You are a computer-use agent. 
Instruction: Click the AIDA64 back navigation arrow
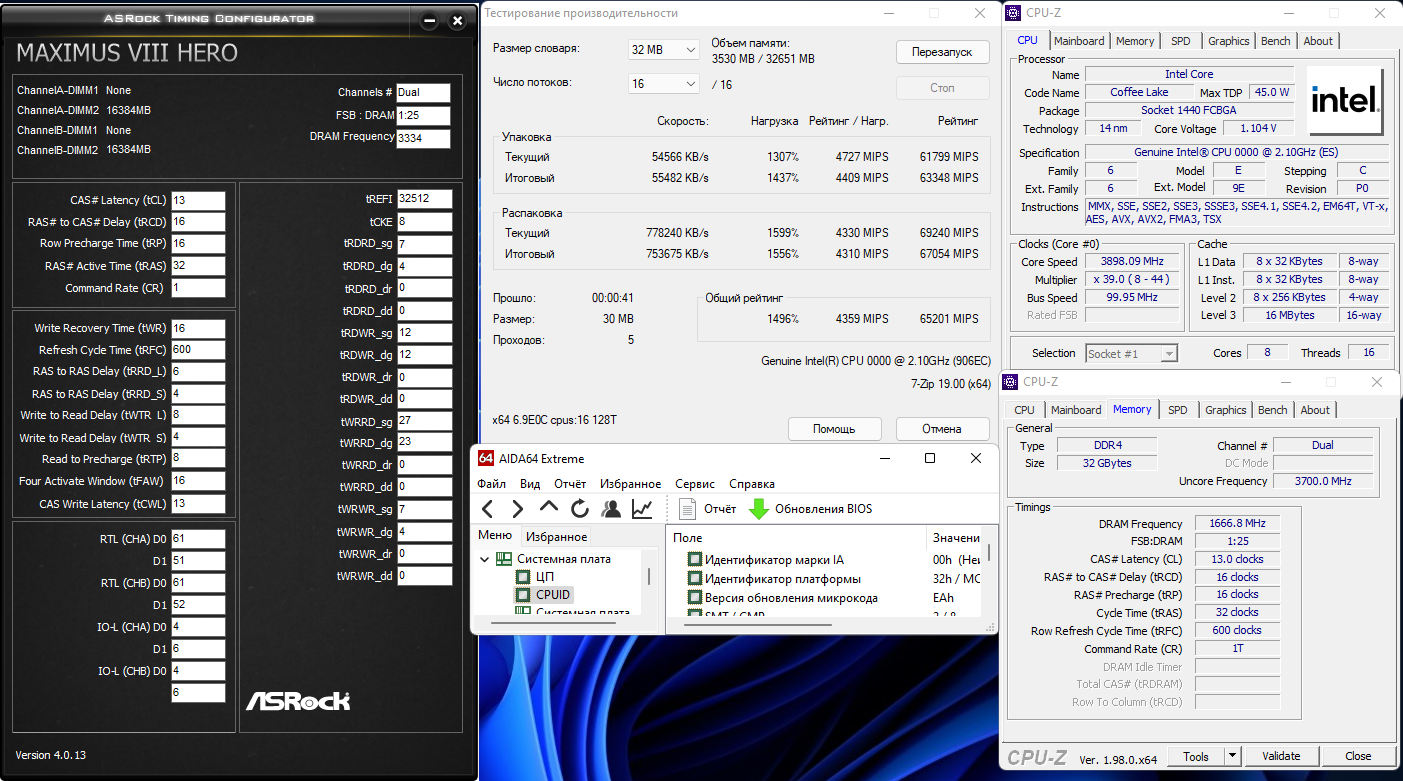[488, 509]
